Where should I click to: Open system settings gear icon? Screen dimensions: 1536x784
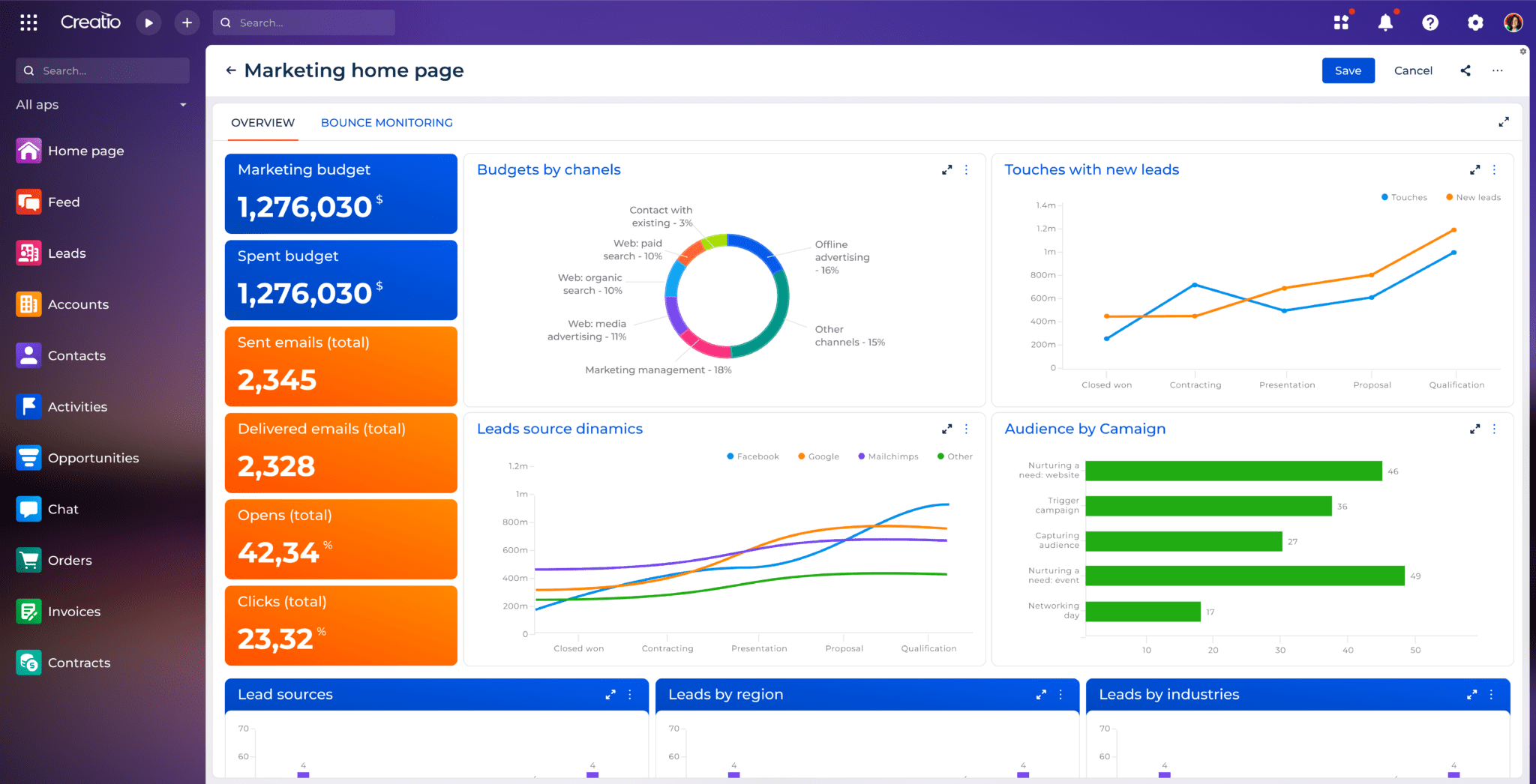(1475, 22)
